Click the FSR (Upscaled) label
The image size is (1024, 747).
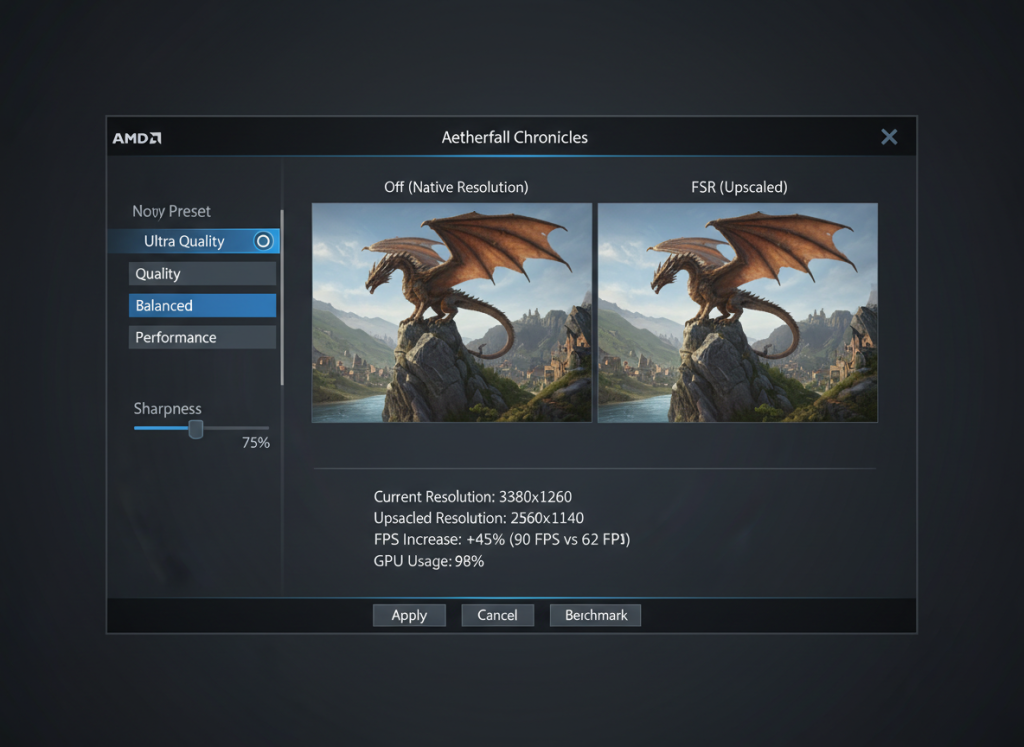[739, 187]
